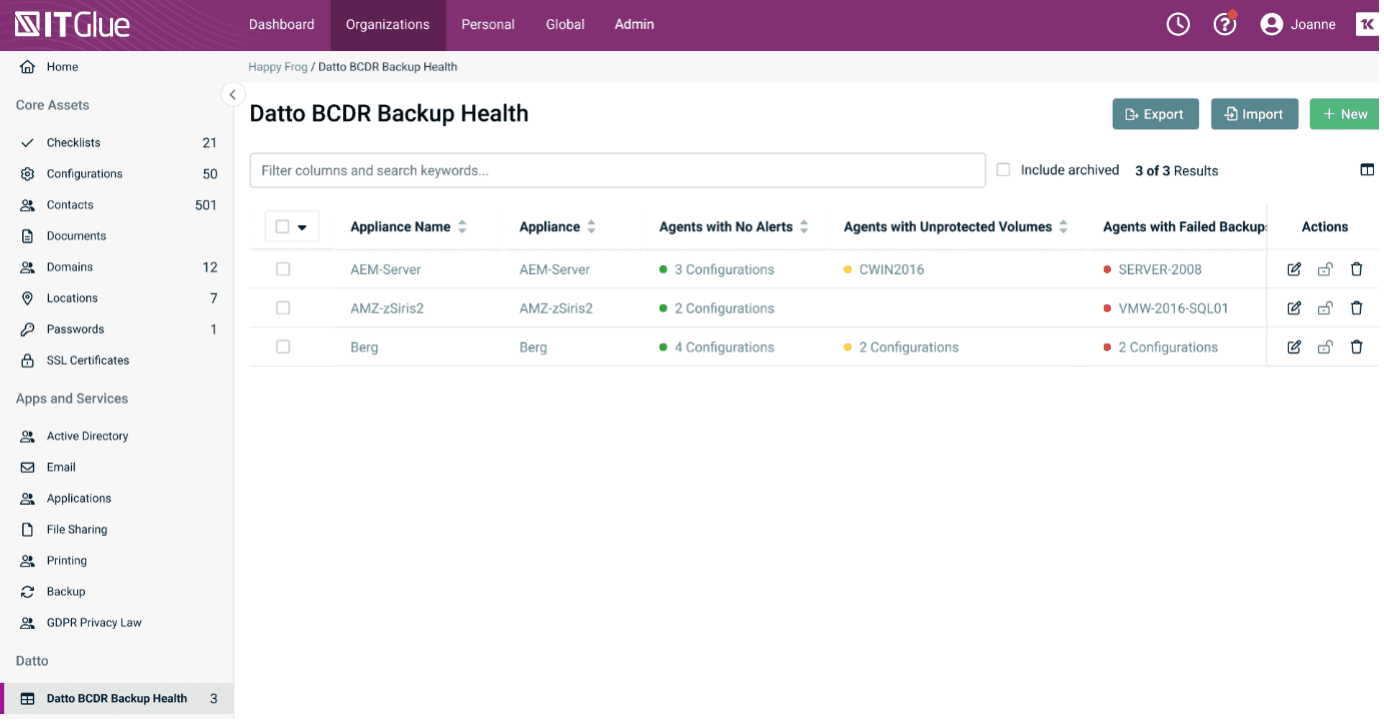Export the Datto BCDR data

(x=1155, y=113)
